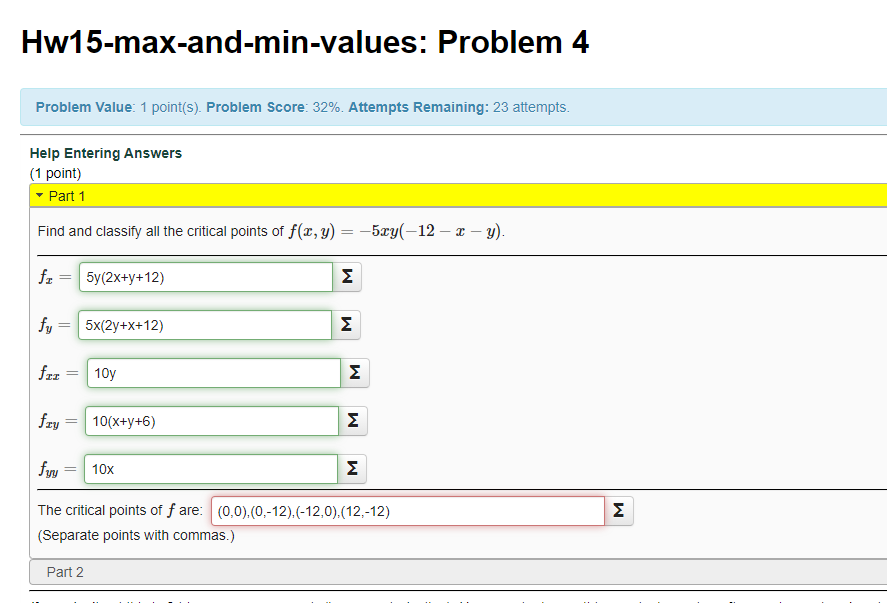
Task: Click the fxy field showing 10(x+y+6)
Action: coord(211,420)
